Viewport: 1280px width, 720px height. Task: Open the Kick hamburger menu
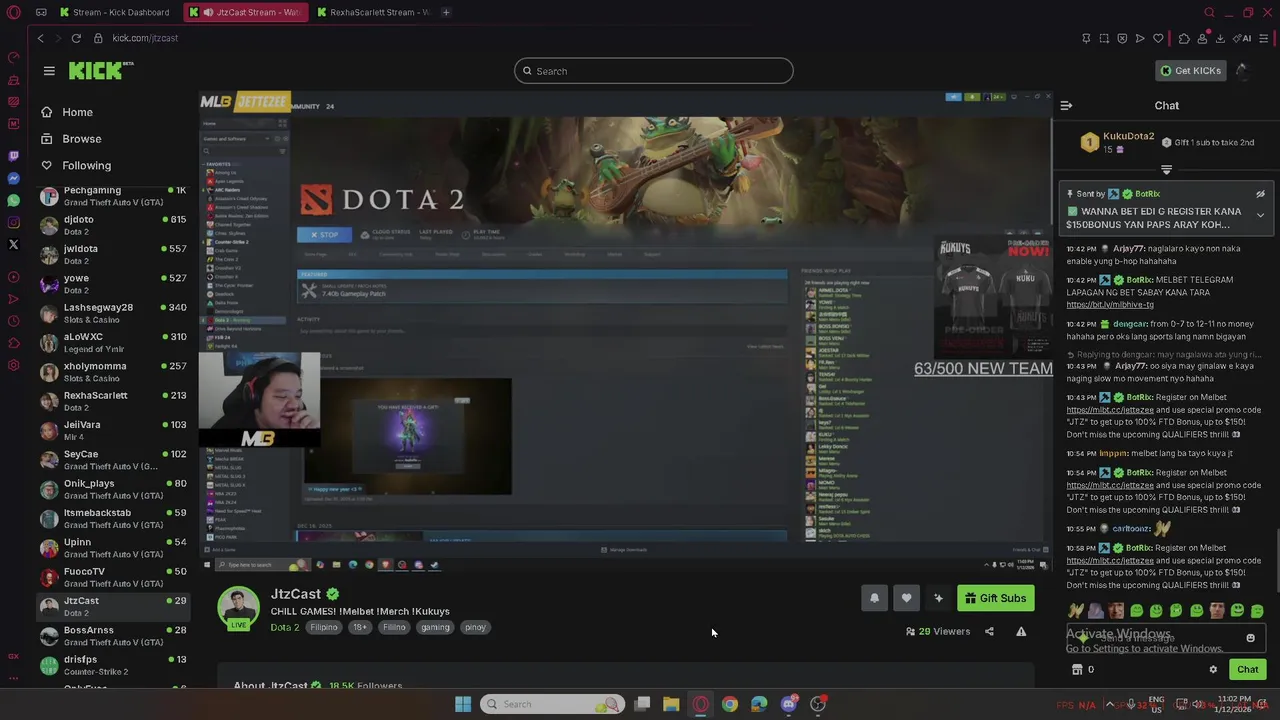point(49,71)
